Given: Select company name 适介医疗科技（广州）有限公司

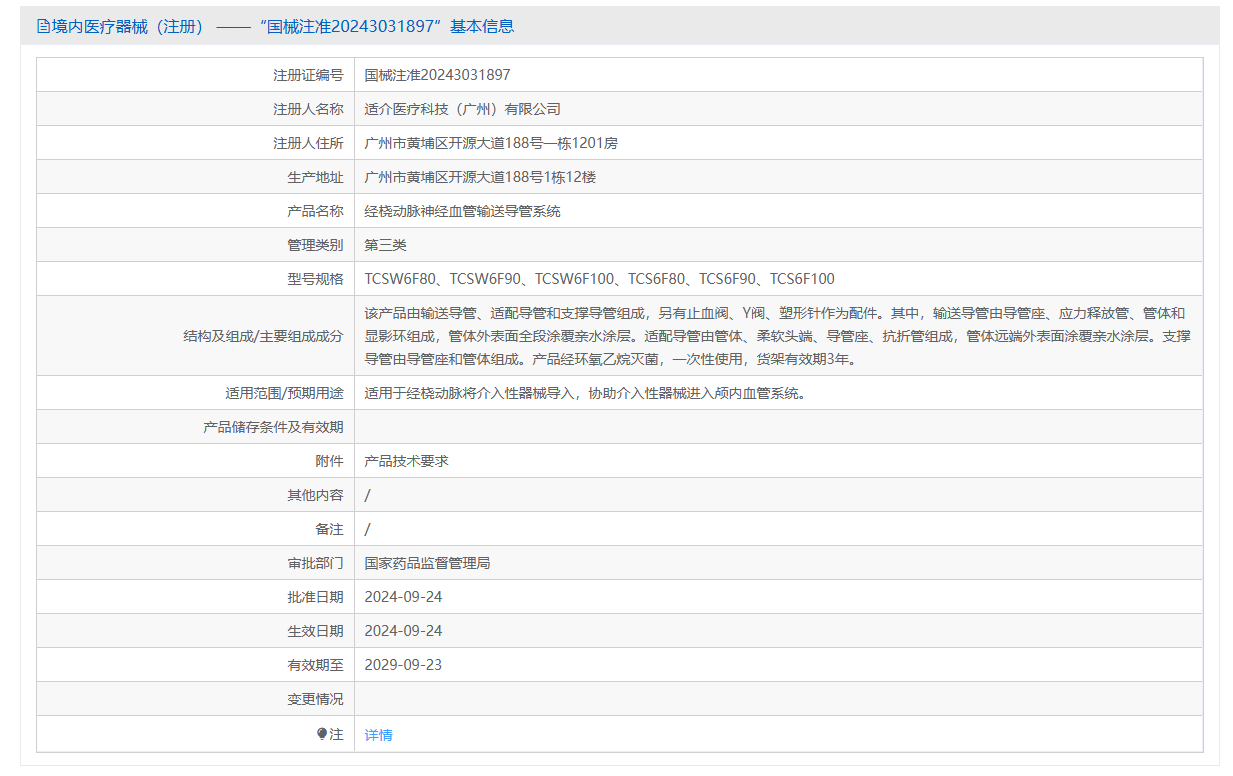Looking at the screenshot, I should (463, 109).
